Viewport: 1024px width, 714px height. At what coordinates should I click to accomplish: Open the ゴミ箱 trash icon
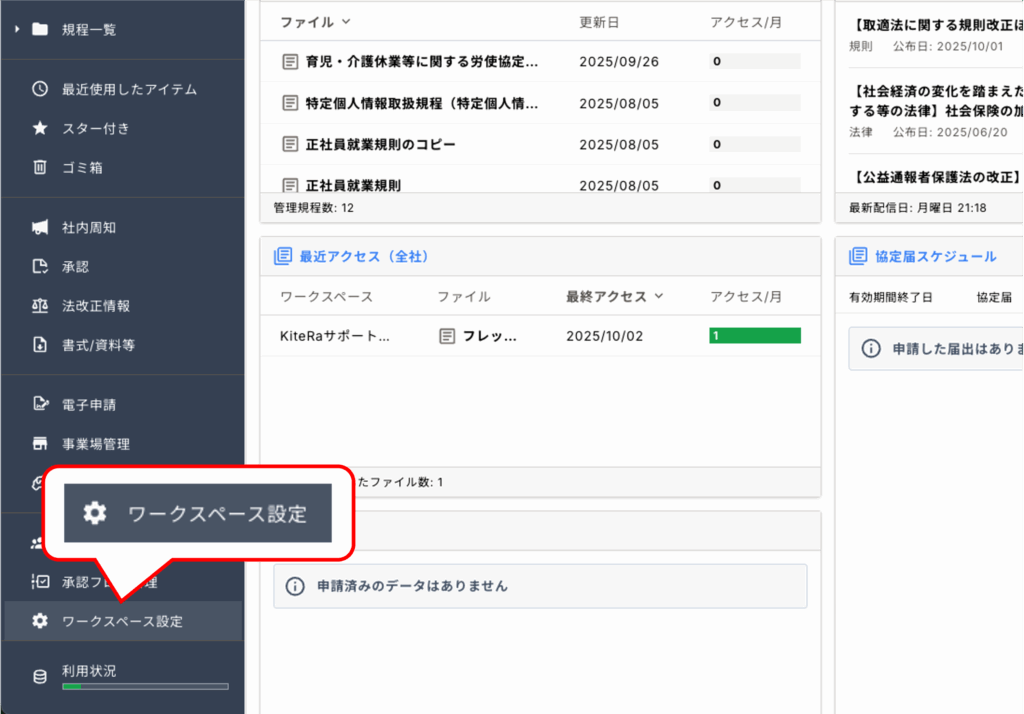coord(40,167)
